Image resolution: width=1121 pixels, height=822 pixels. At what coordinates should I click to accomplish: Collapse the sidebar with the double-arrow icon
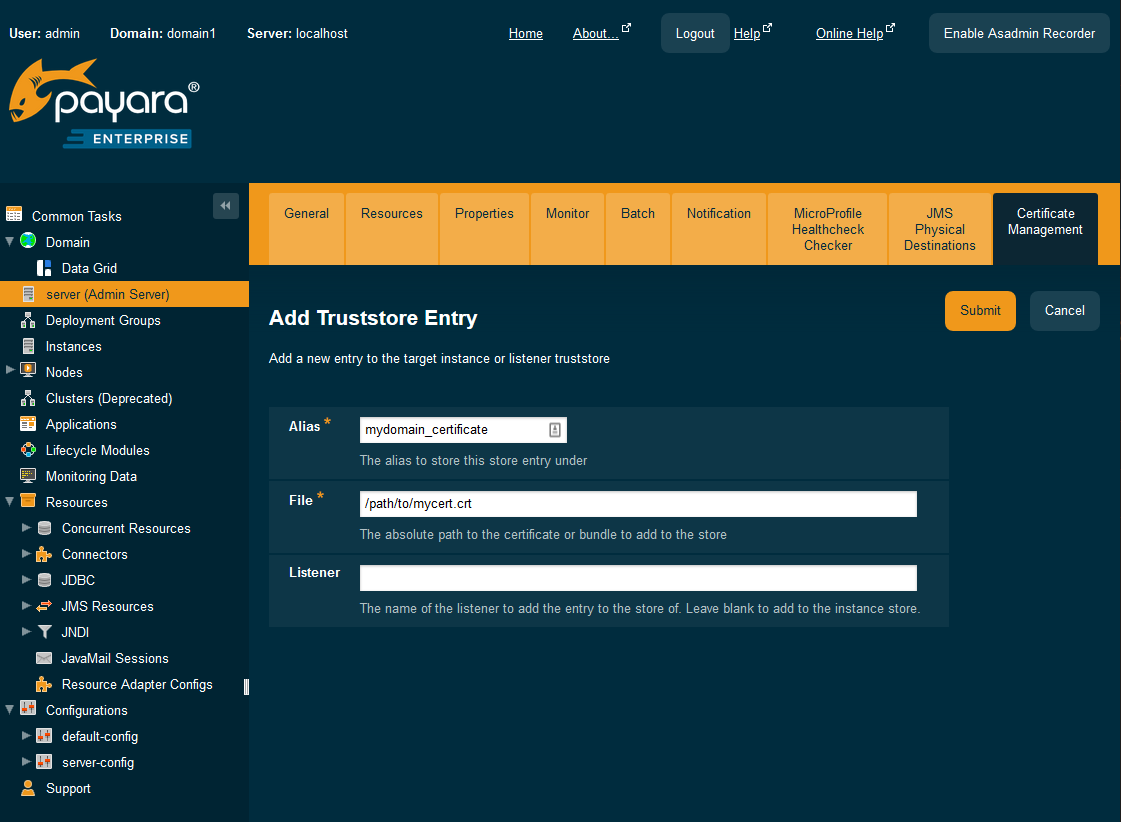226,205
